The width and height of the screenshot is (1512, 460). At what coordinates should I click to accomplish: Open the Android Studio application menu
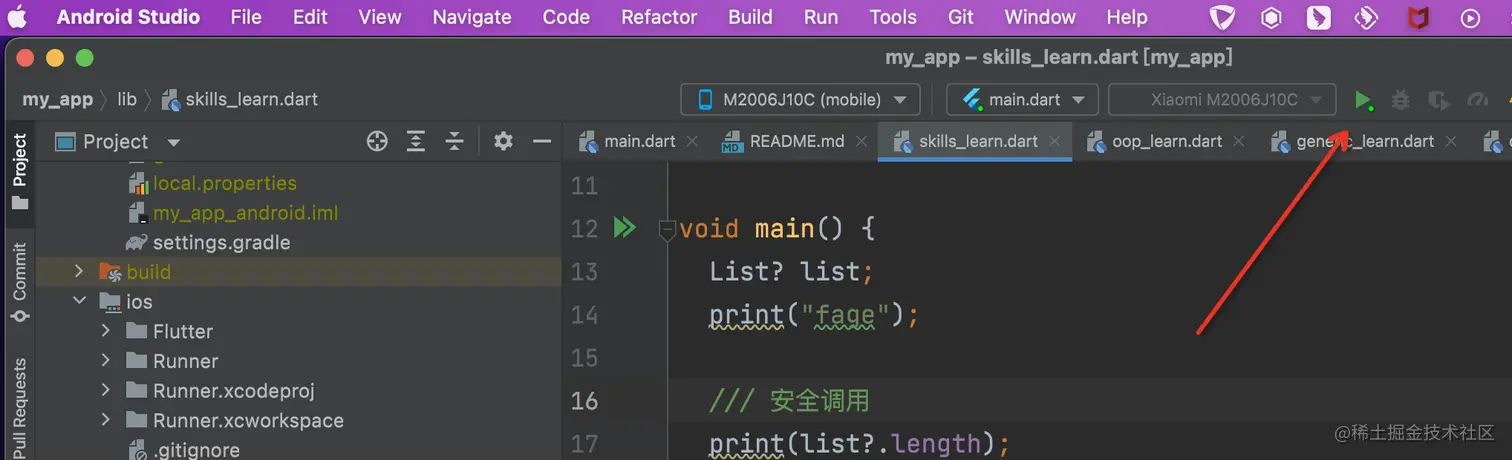coord(128,17)
